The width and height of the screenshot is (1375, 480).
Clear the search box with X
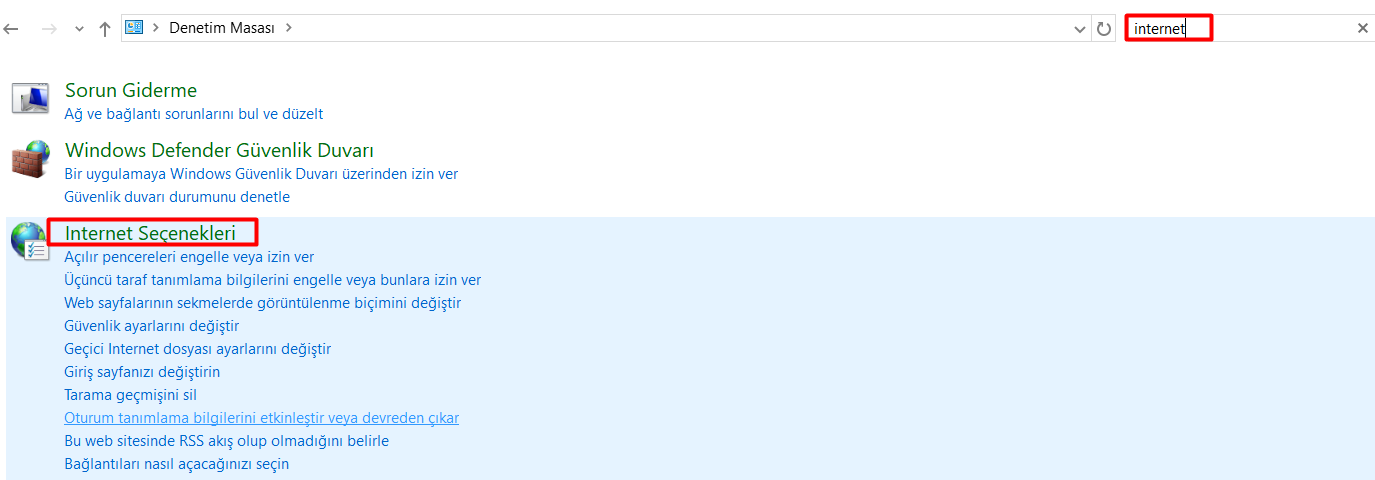coord(1362,28)
